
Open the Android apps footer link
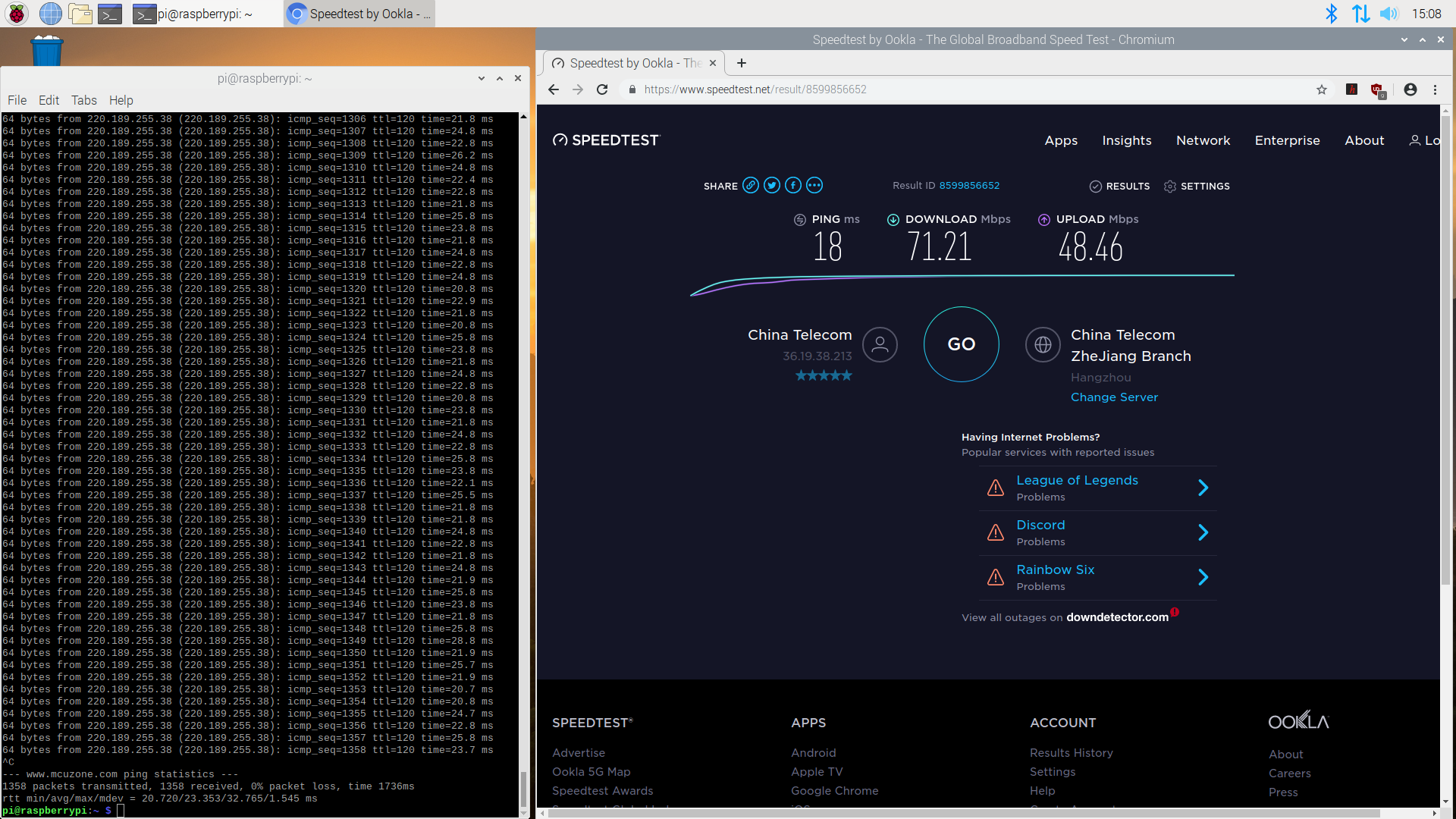coord(814,753)
